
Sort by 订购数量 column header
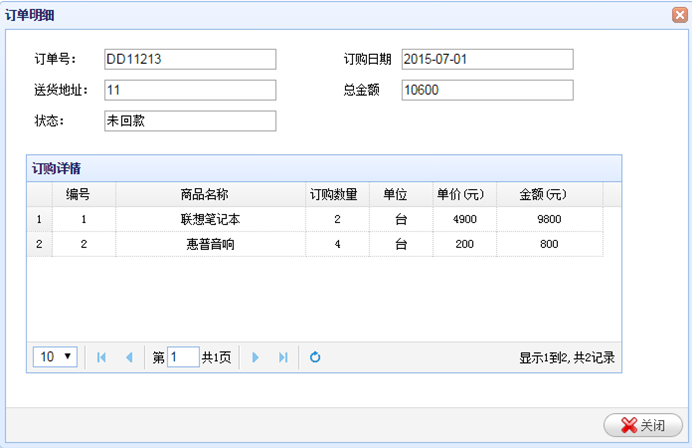pos(338,194)
